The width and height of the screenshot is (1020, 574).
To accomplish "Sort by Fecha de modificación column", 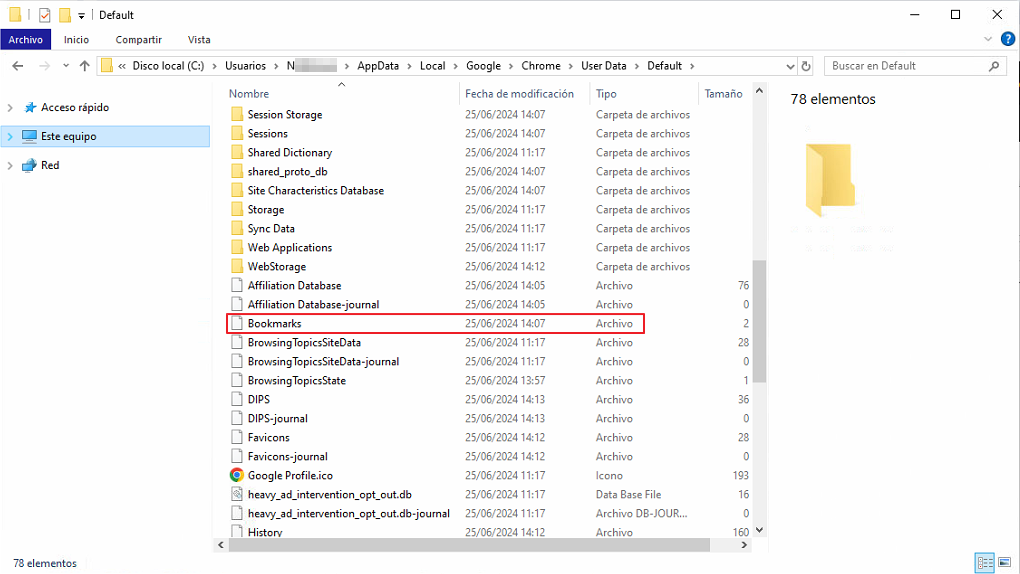I will click(x=519, y=94).
